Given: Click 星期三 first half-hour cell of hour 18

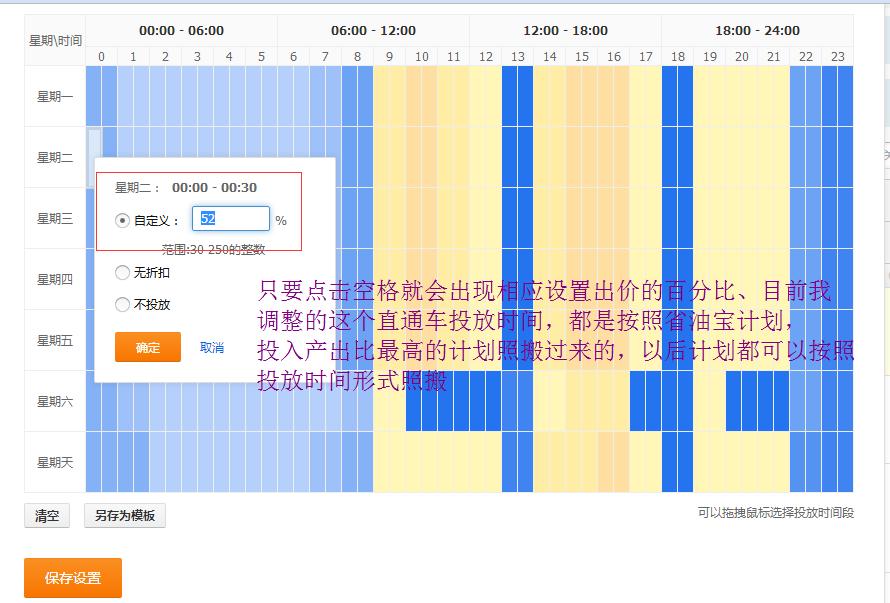Looking at the screenshot, I should [x=670, y=218].
